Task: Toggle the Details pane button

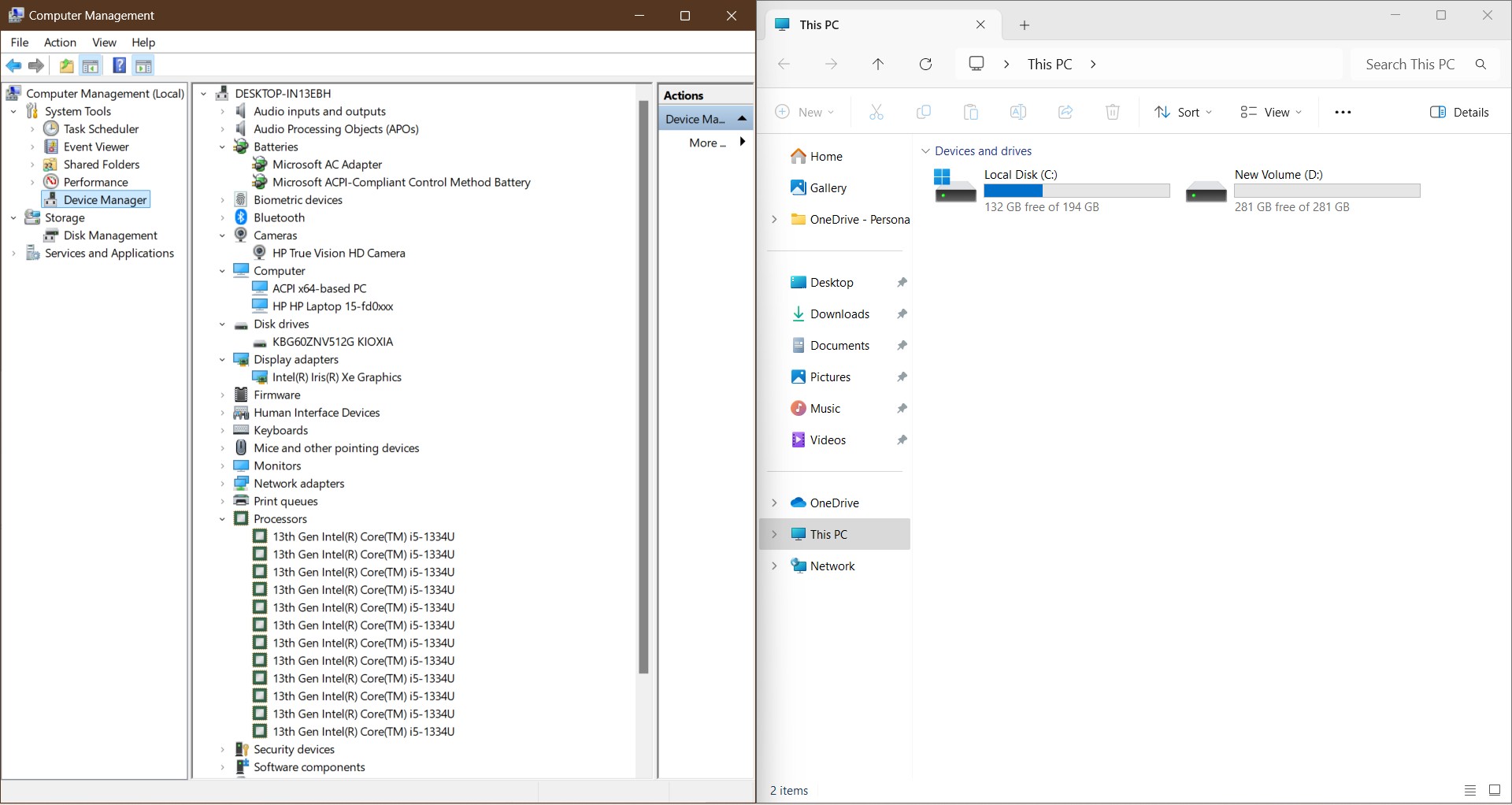Action: click(1459, 113)
